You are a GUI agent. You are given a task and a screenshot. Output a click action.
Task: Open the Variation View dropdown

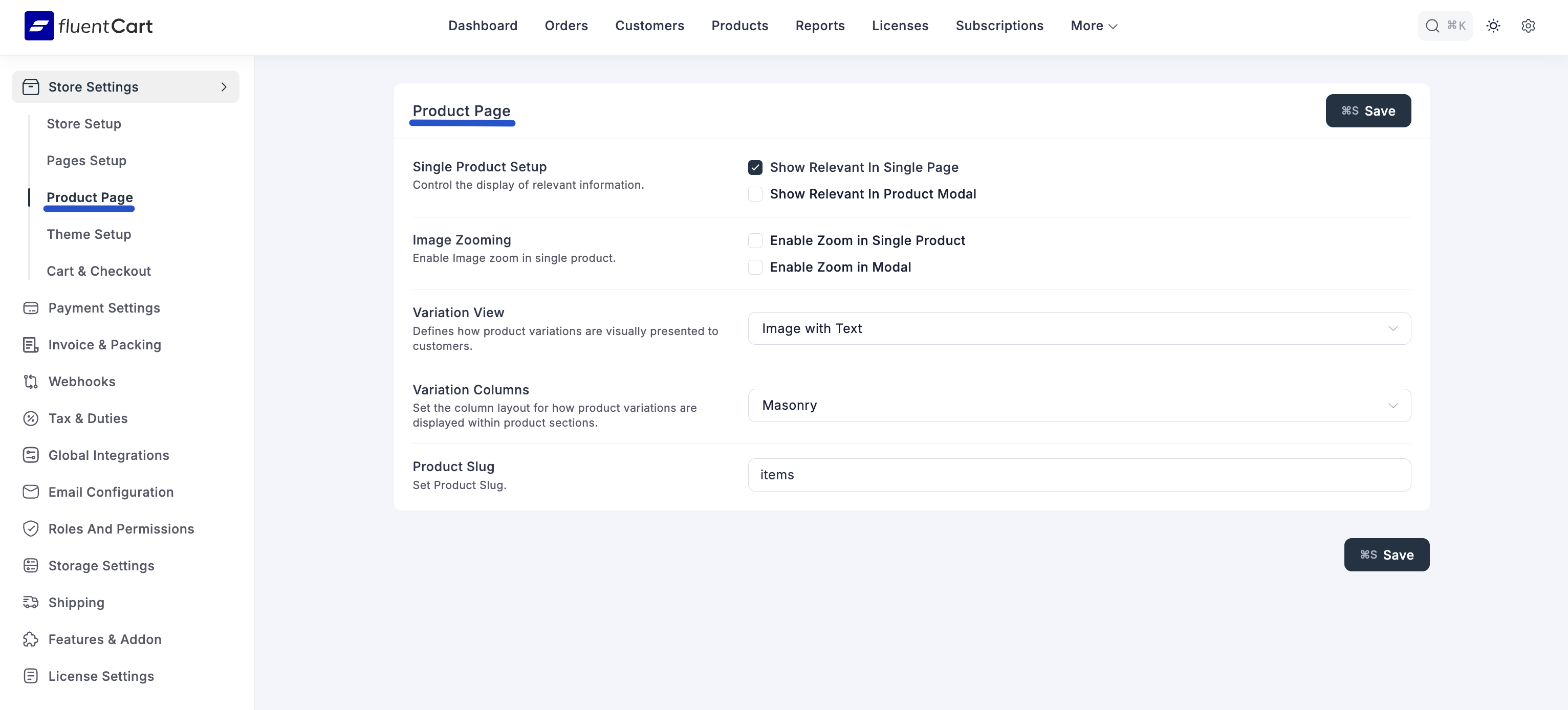point(1079,328)
